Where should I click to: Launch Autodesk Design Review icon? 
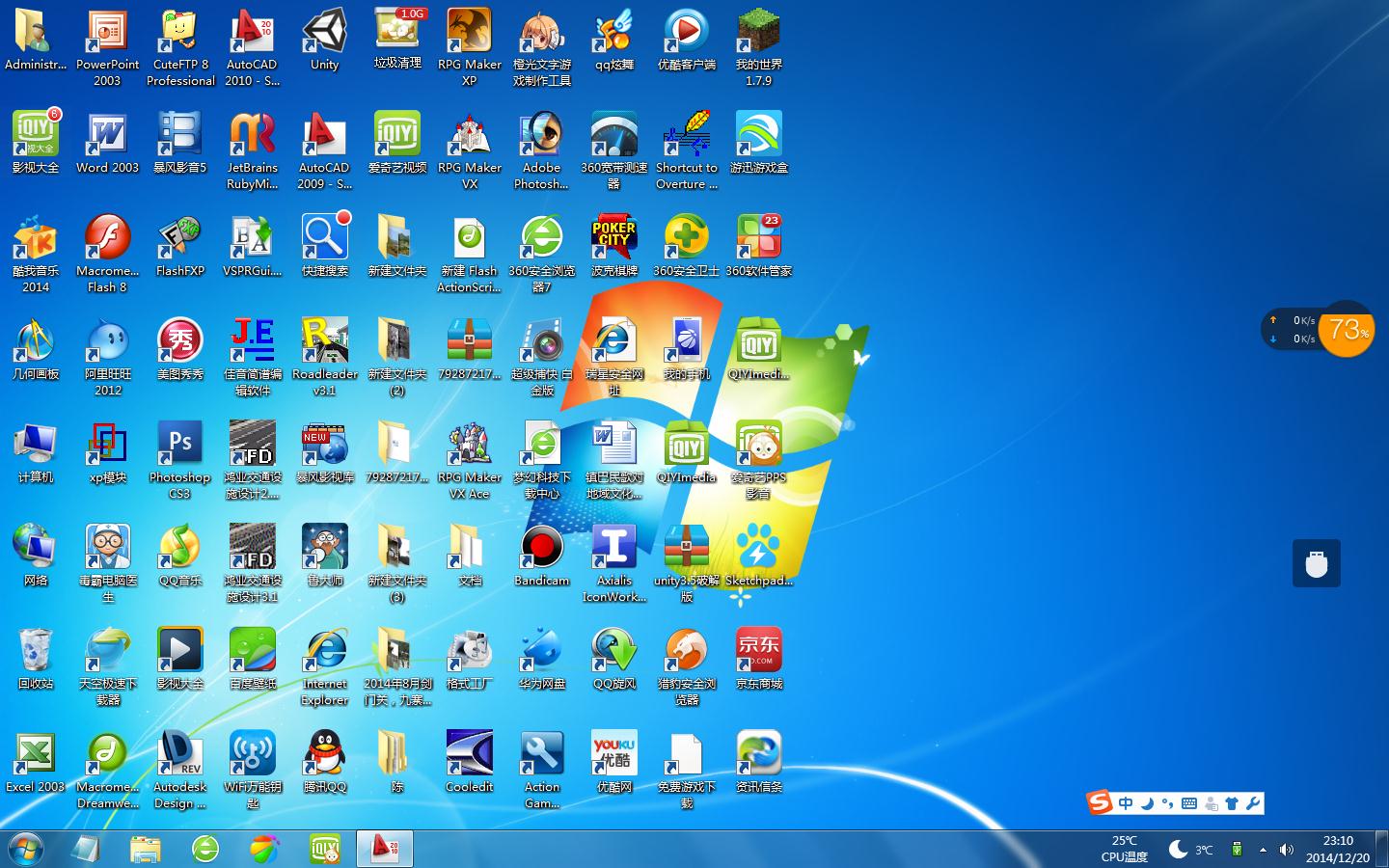pyautogui.click(x=180, y=770)
